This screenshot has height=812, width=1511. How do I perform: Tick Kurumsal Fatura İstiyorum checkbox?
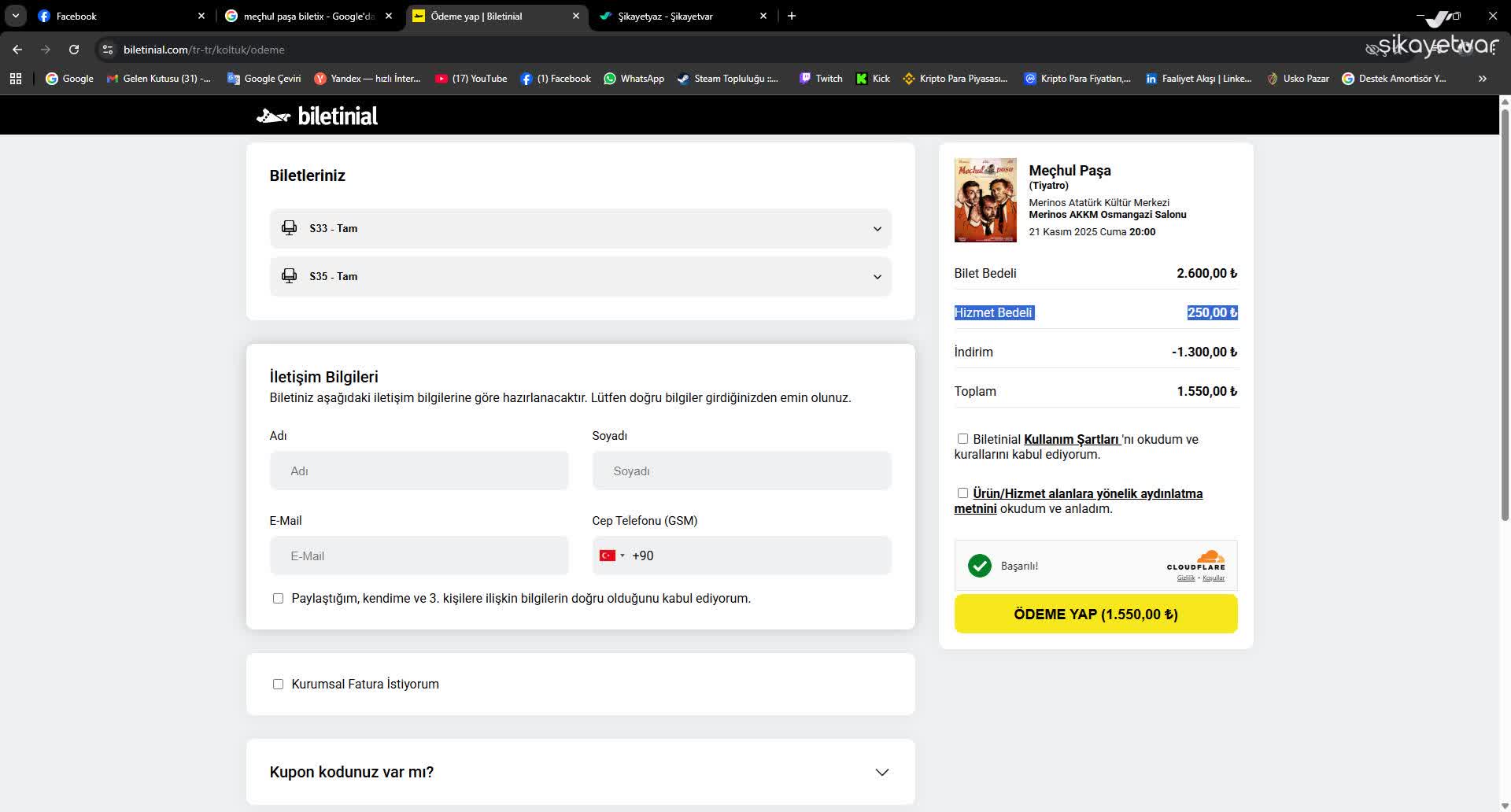278,685
